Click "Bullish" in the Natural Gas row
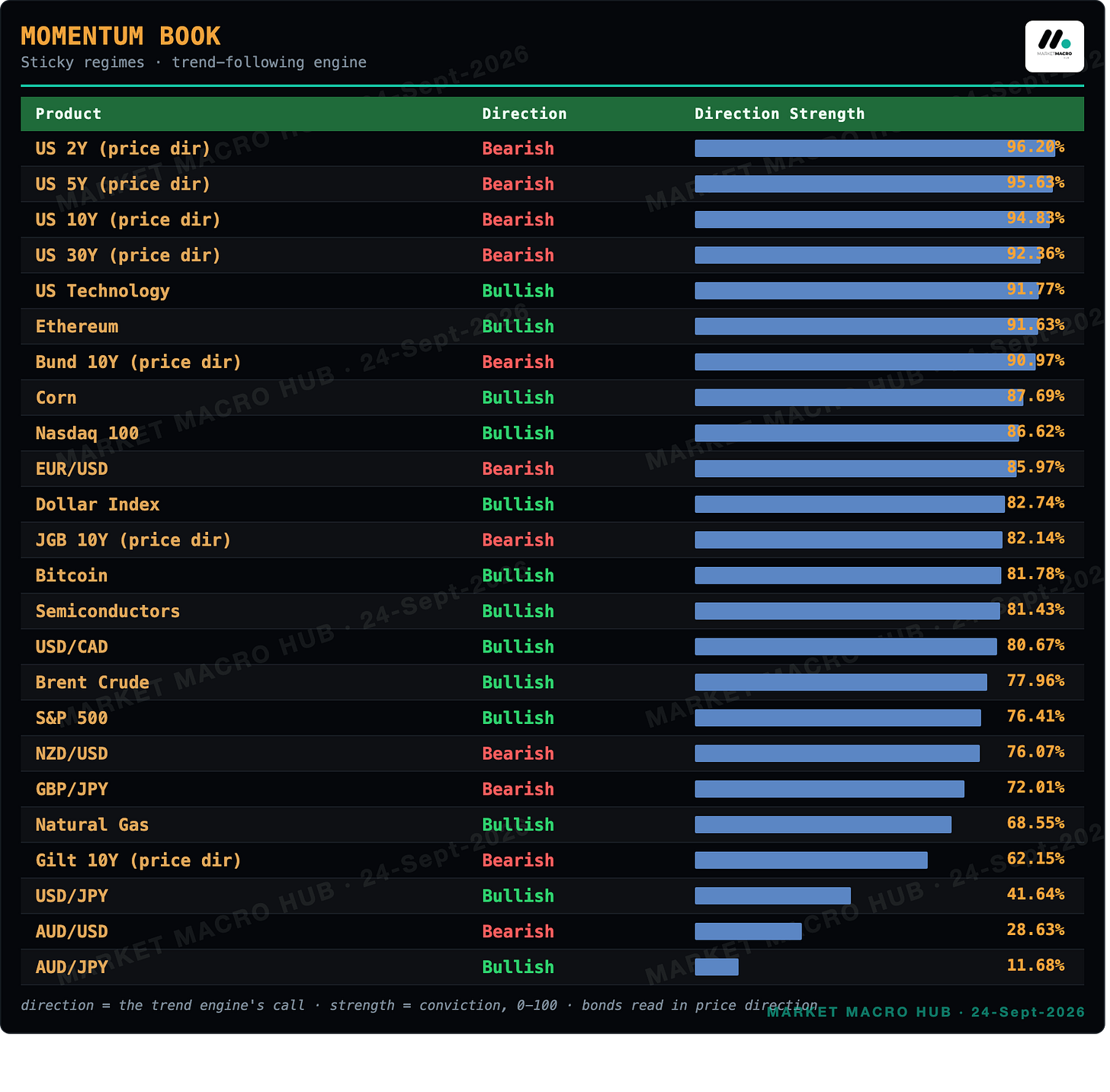1110x1092 pixels. pyautogui.click(x=518, y=825)
